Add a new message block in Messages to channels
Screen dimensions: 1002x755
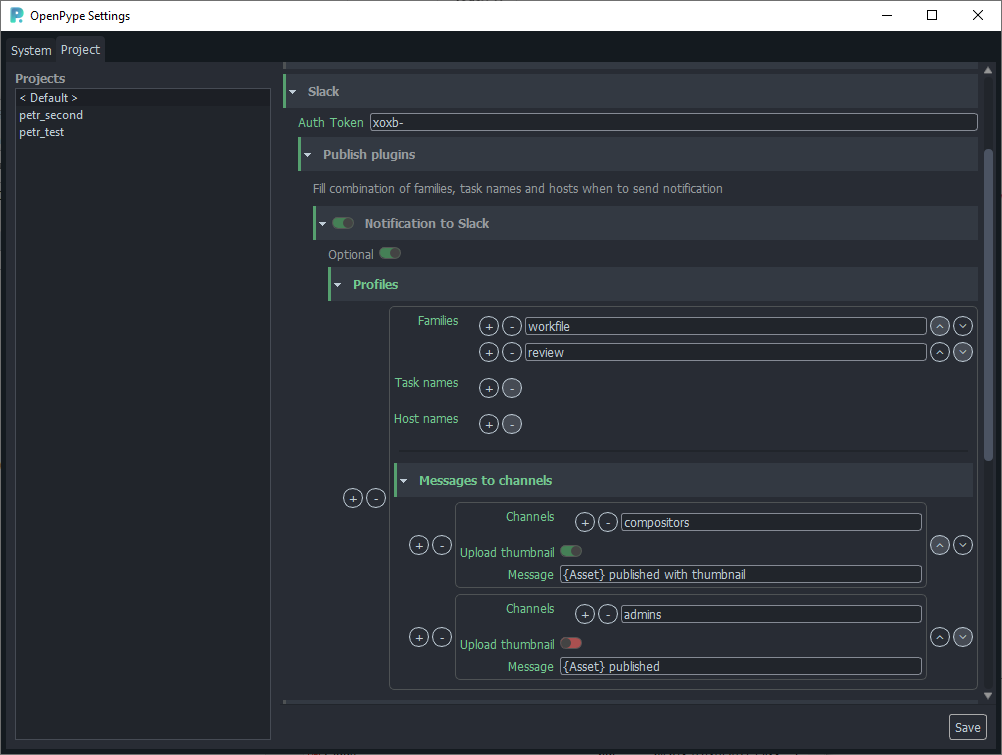coord(418,545)
